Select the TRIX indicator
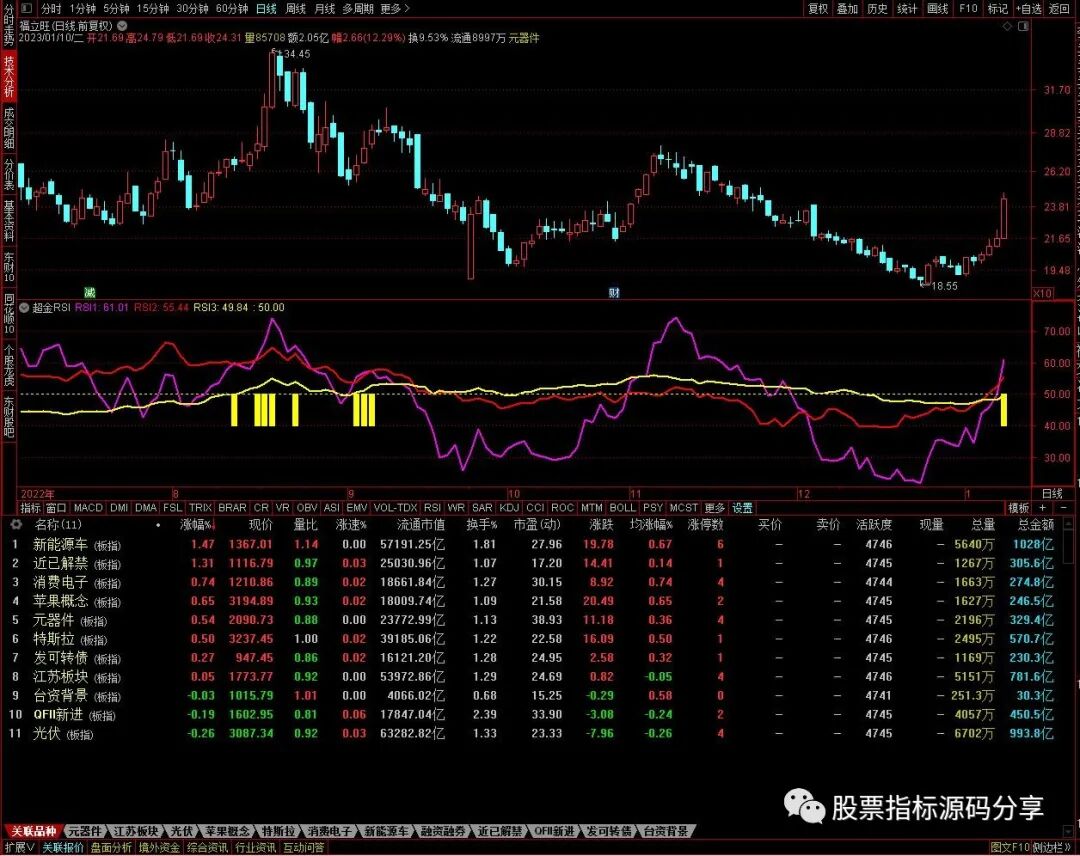This screenshot has width=1080, height=856. coord(200,508)
